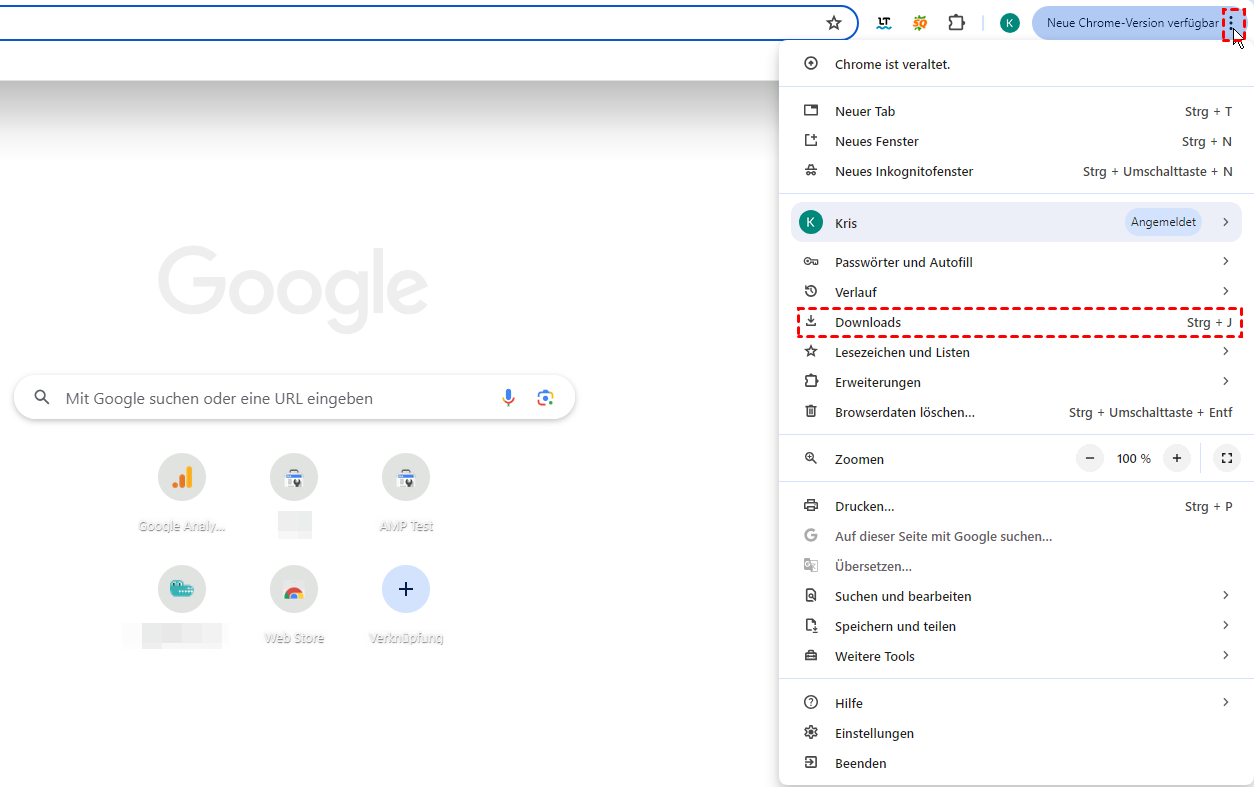Click the Hilfe question mark icon
This screenshot has height=787, width=1254.
tap(811, 703)
